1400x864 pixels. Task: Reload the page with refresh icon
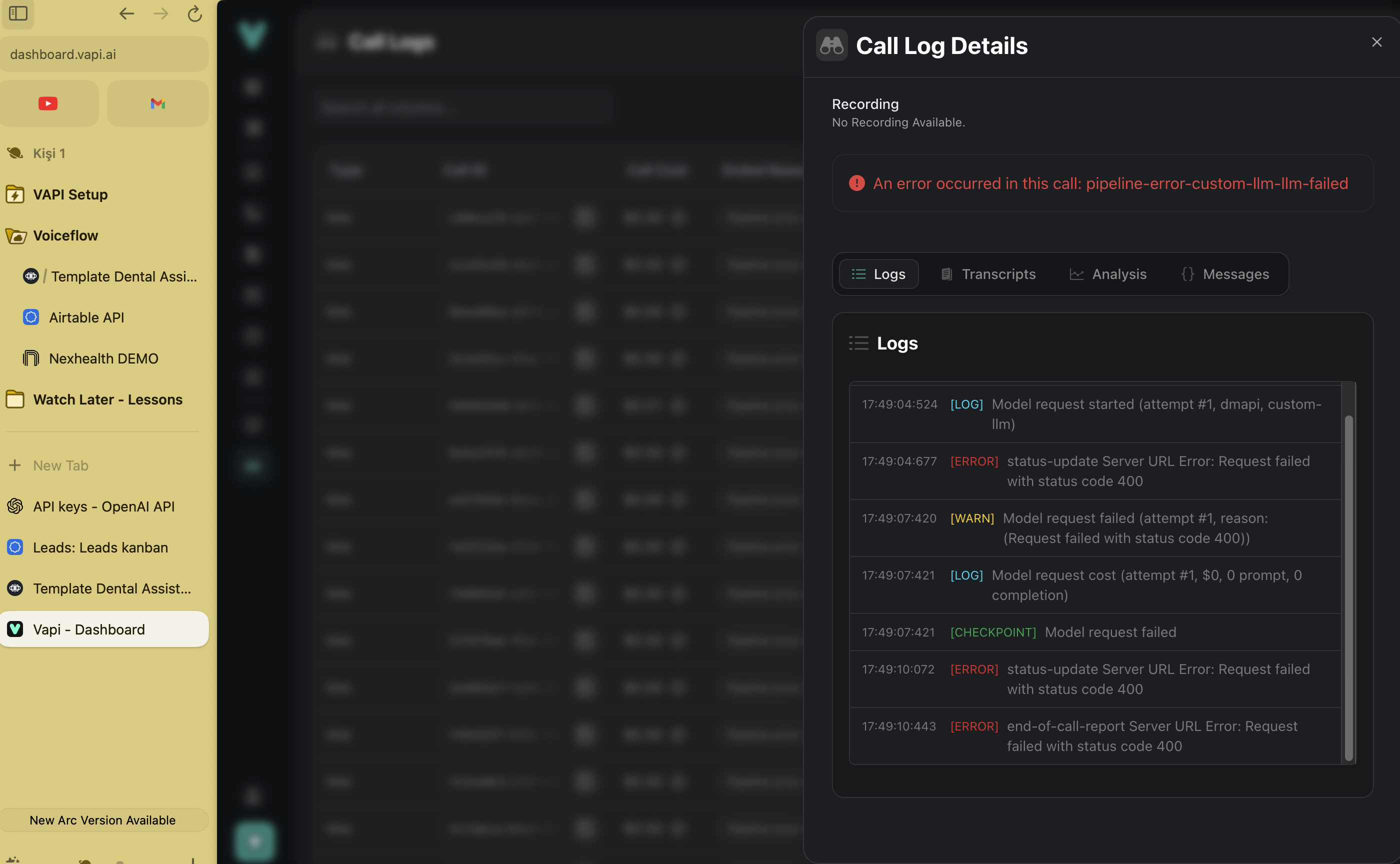coord(195,13)
